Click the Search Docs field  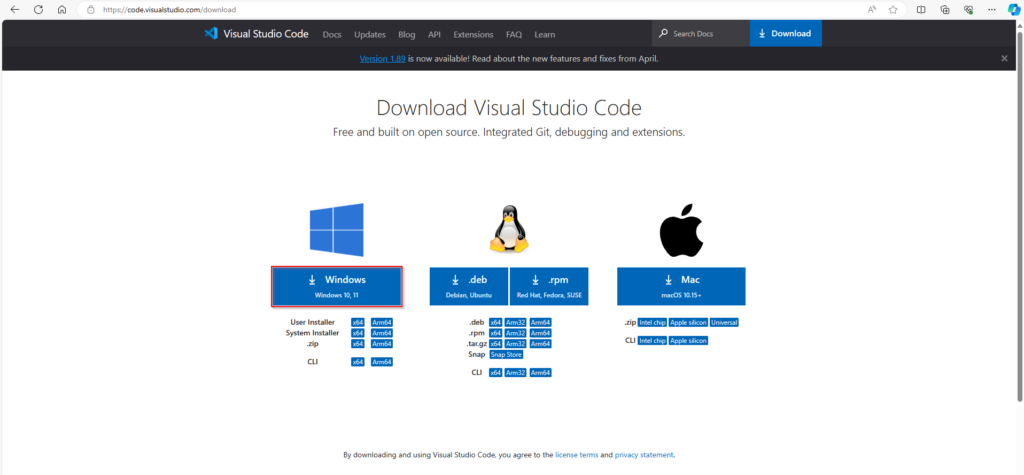[x=701, y=33]
